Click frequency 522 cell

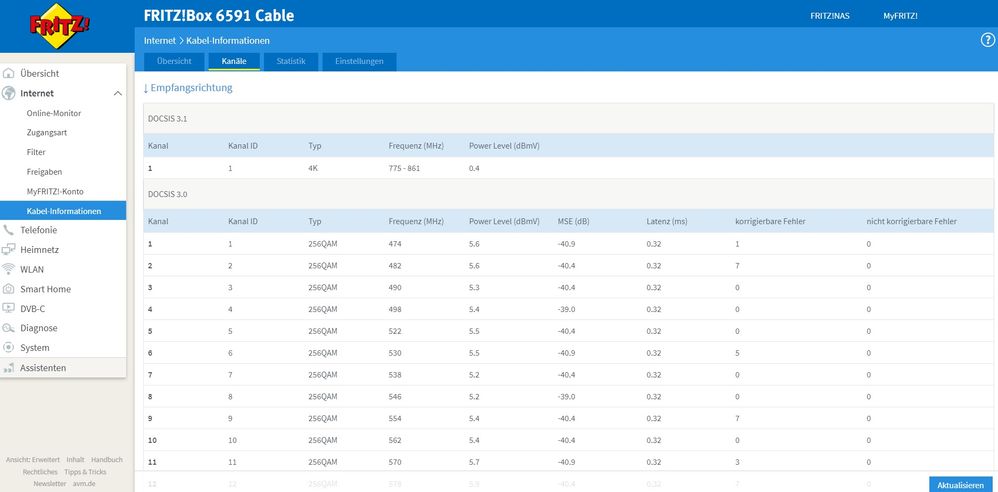coord(395,331)
